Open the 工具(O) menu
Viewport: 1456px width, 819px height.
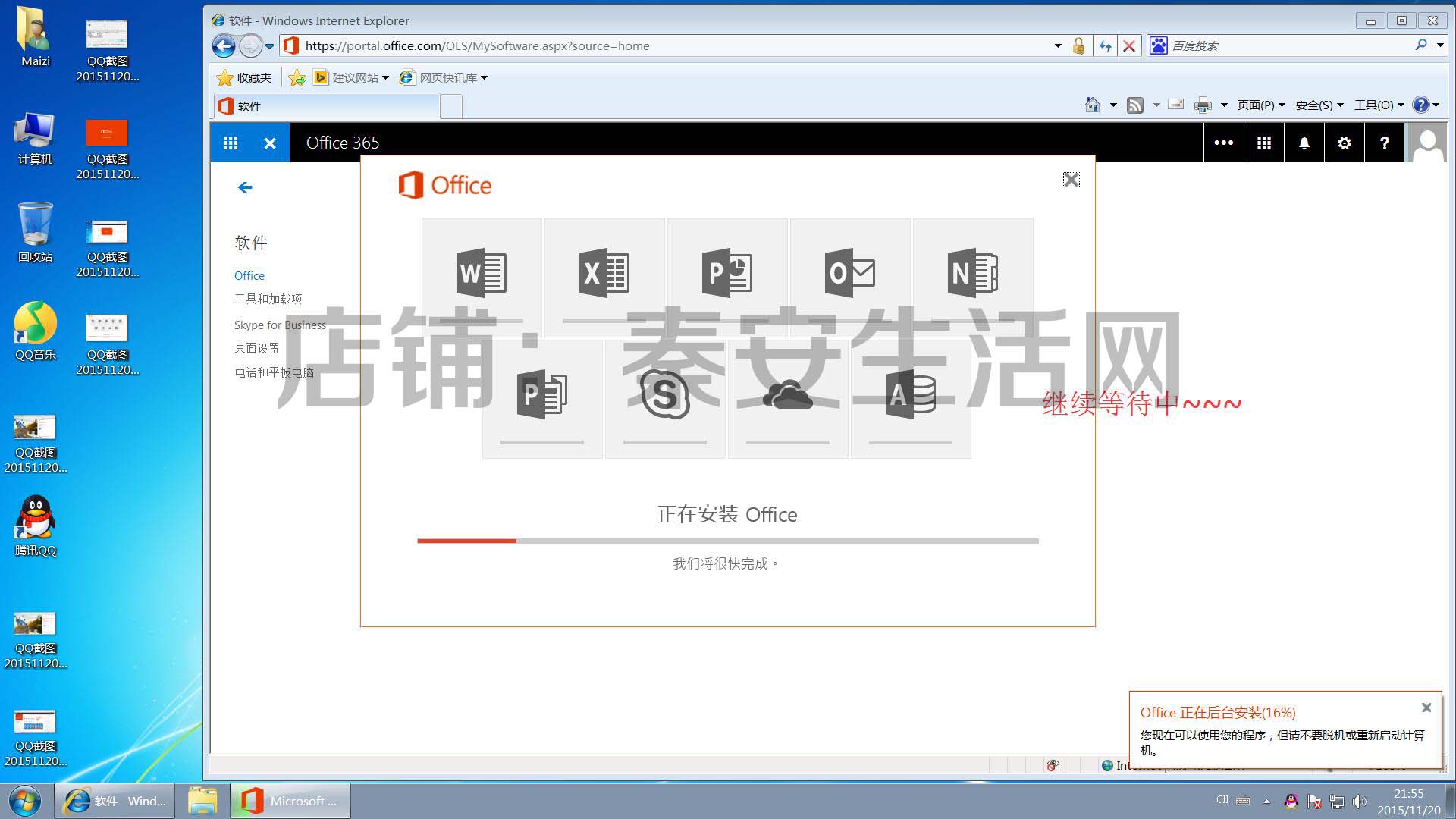pos(1379,105)
